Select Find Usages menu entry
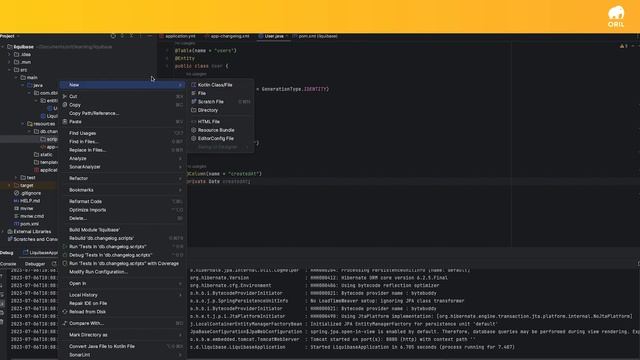The width and height of the screenshot is (640, 360). coord(122,133)
